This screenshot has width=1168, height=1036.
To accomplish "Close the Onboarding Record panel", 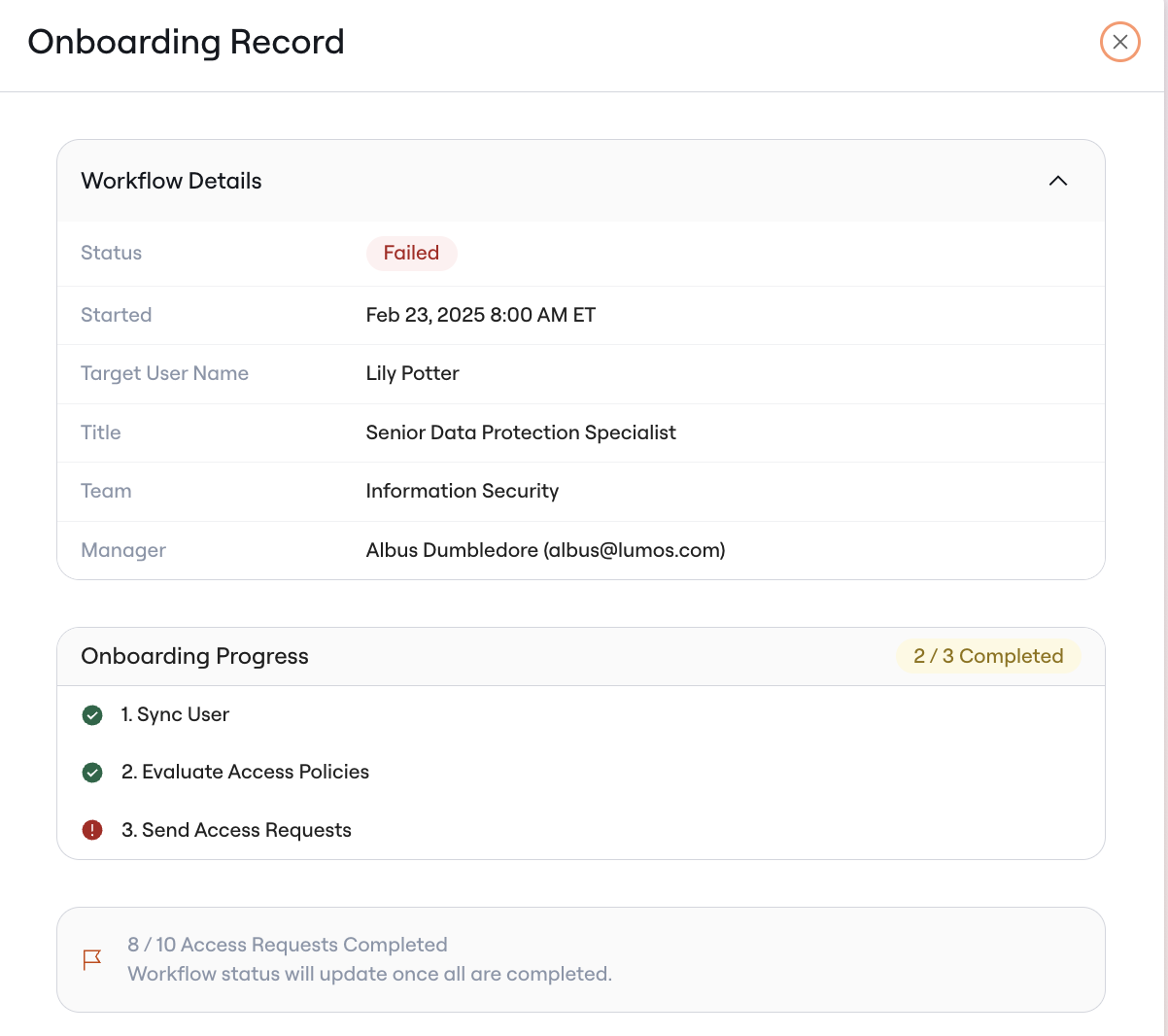I will coord(1119,42).
